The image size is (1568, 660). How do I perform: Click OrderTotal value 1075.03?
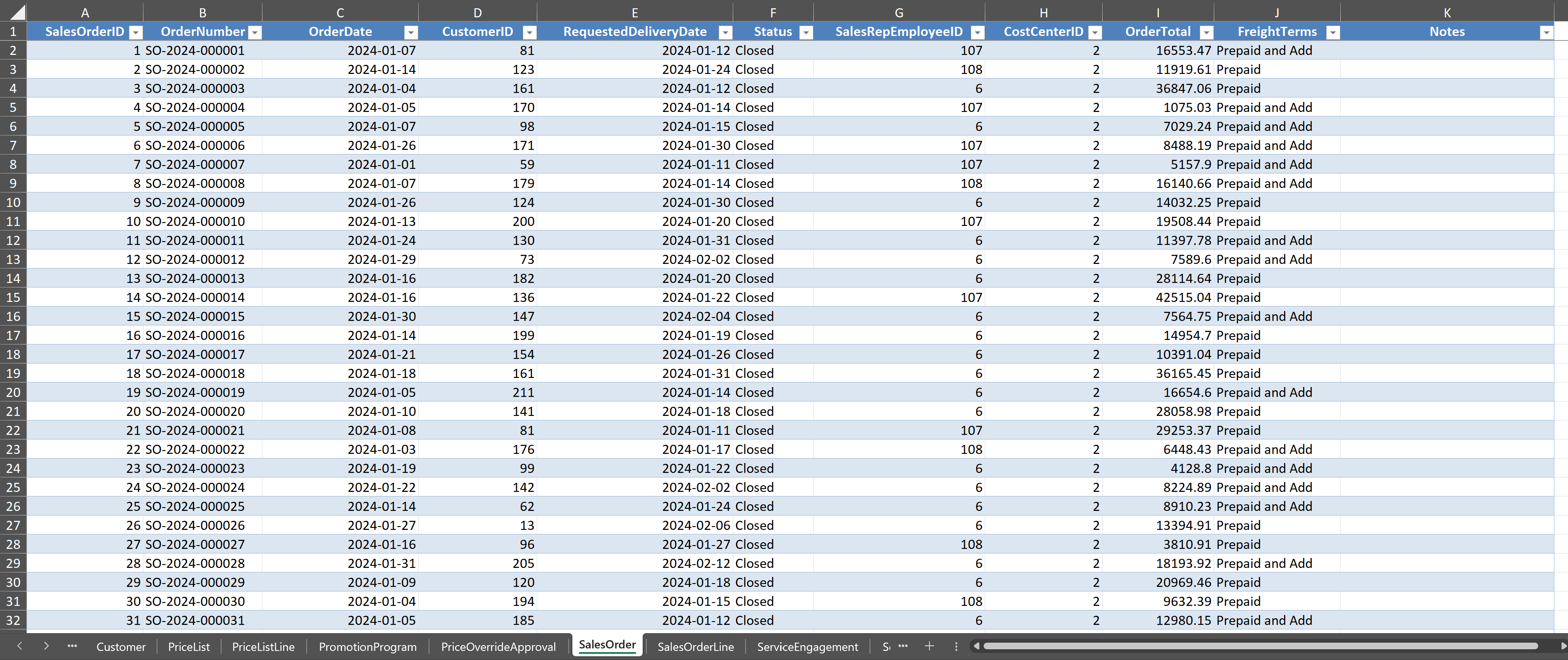1158,108
